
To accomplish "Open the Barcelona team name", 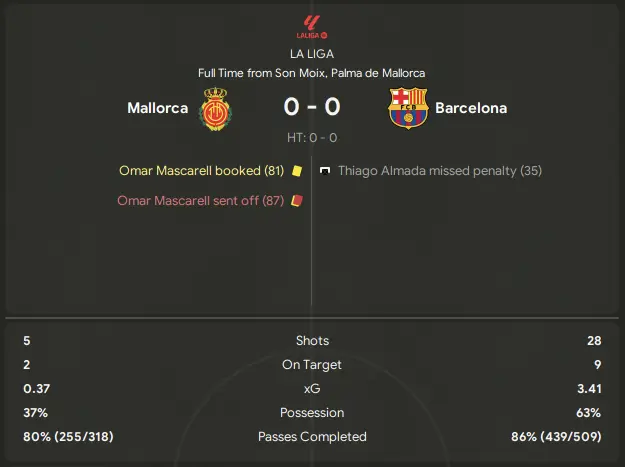I will (471, 108).
